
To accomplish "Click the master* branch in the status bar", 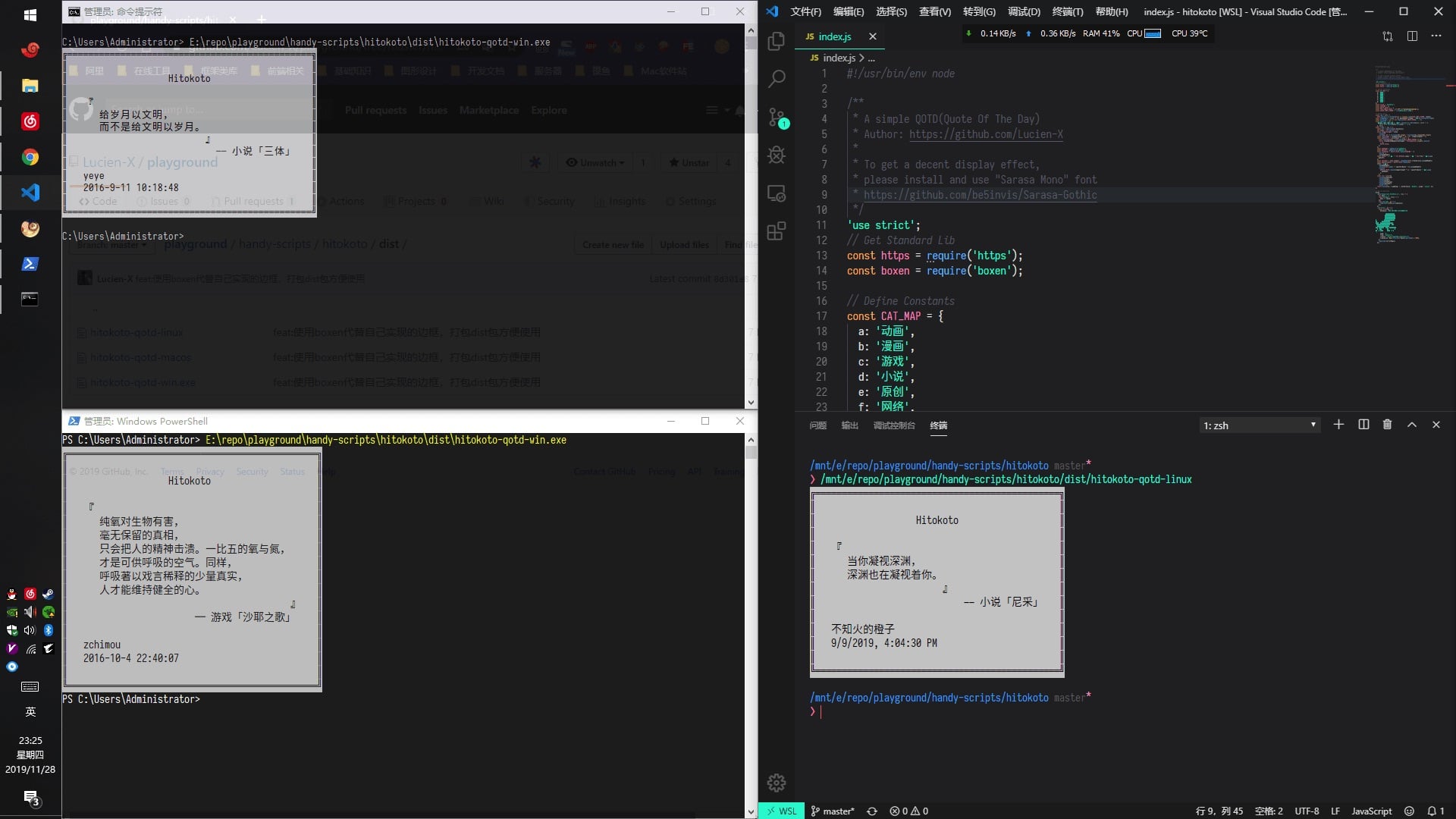I will pos(833,811).
